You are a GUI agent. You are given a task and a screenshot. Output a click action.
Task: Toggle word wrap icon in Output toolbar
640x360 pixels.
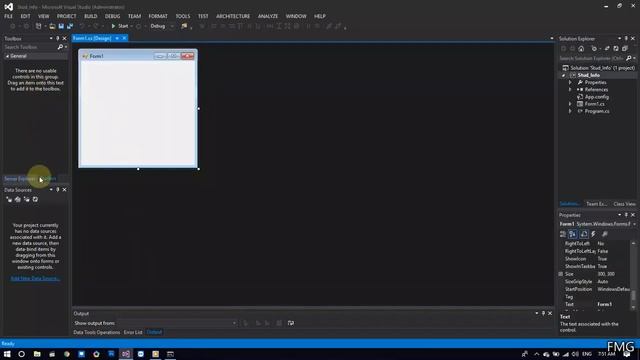pyautogui.click(x=291, y=323)
